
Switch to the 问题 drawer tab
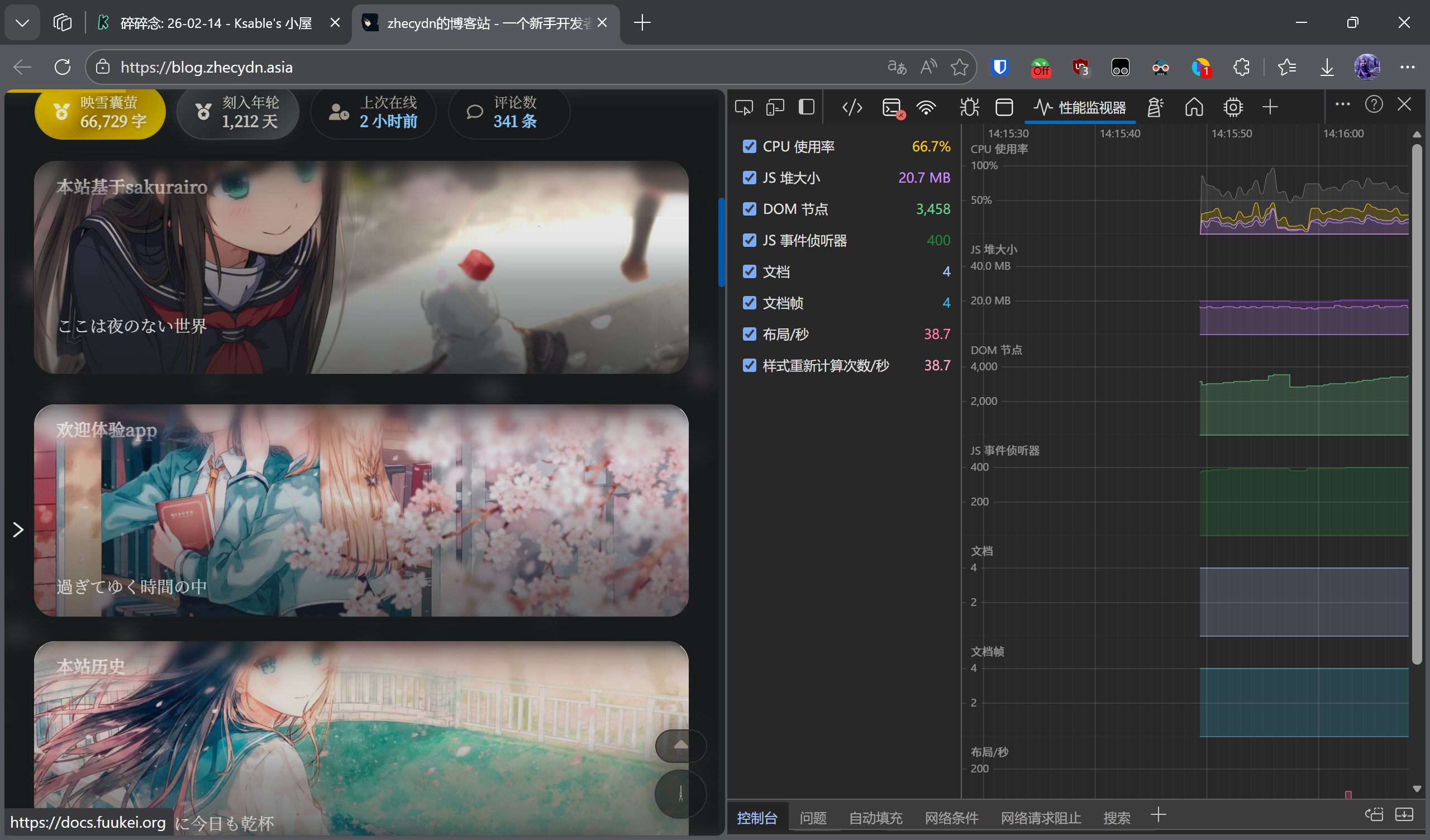coord(813,818)
